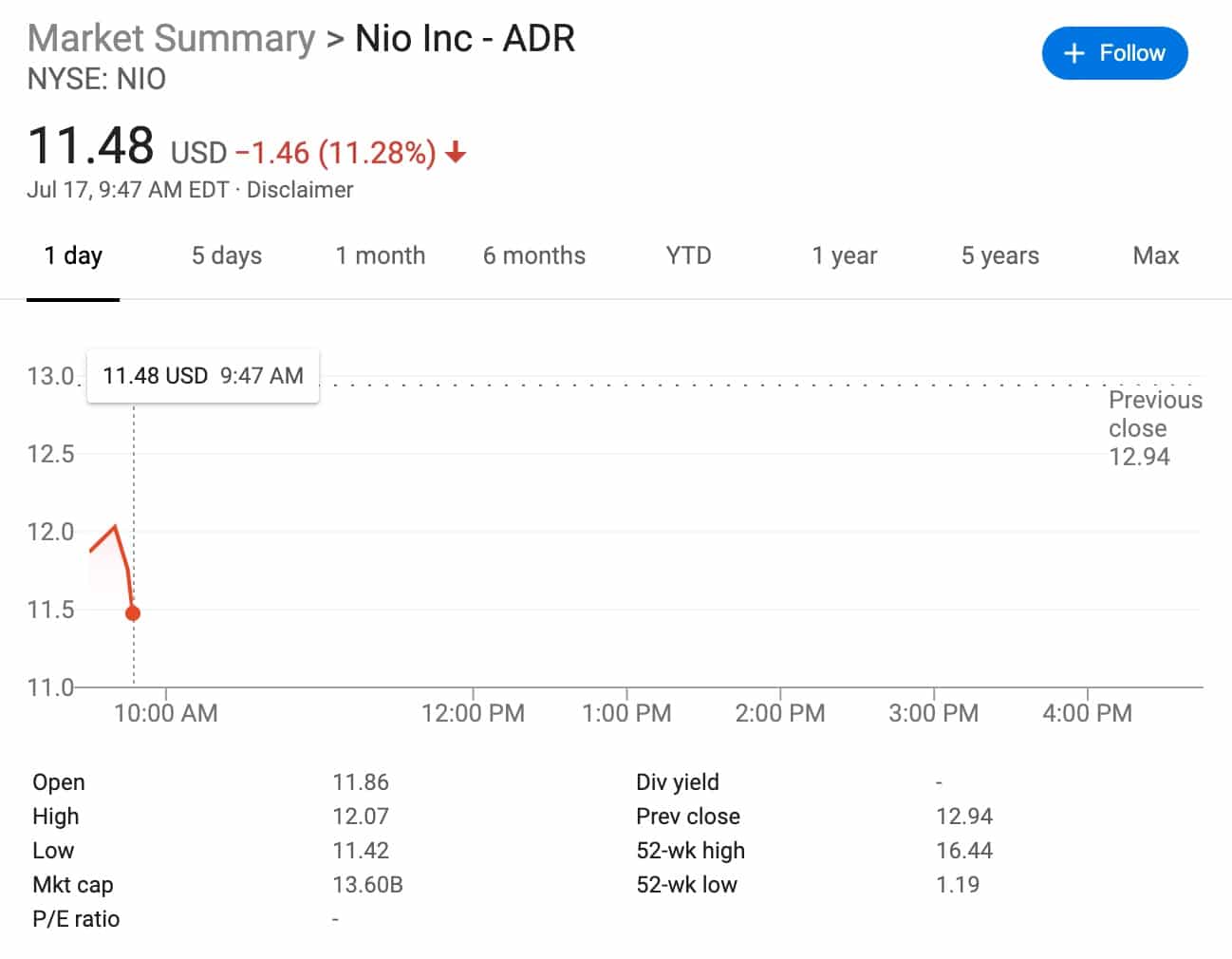Click the plus icon on the Follow button
1232x959 pixels.
click(1073, 53)
